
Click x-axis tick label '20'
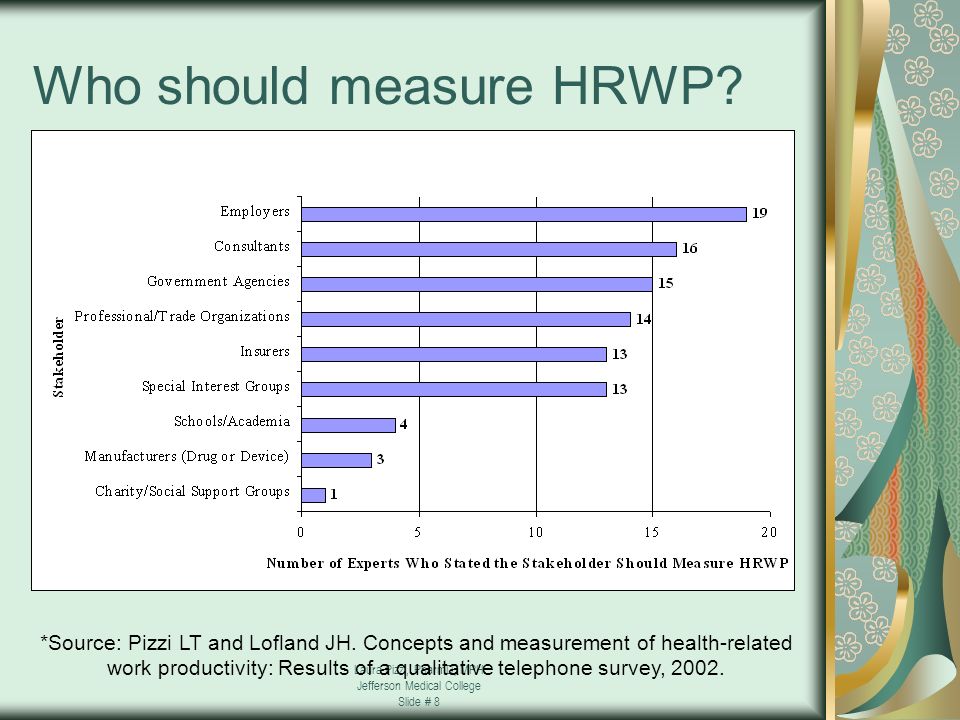click(769, 532)
